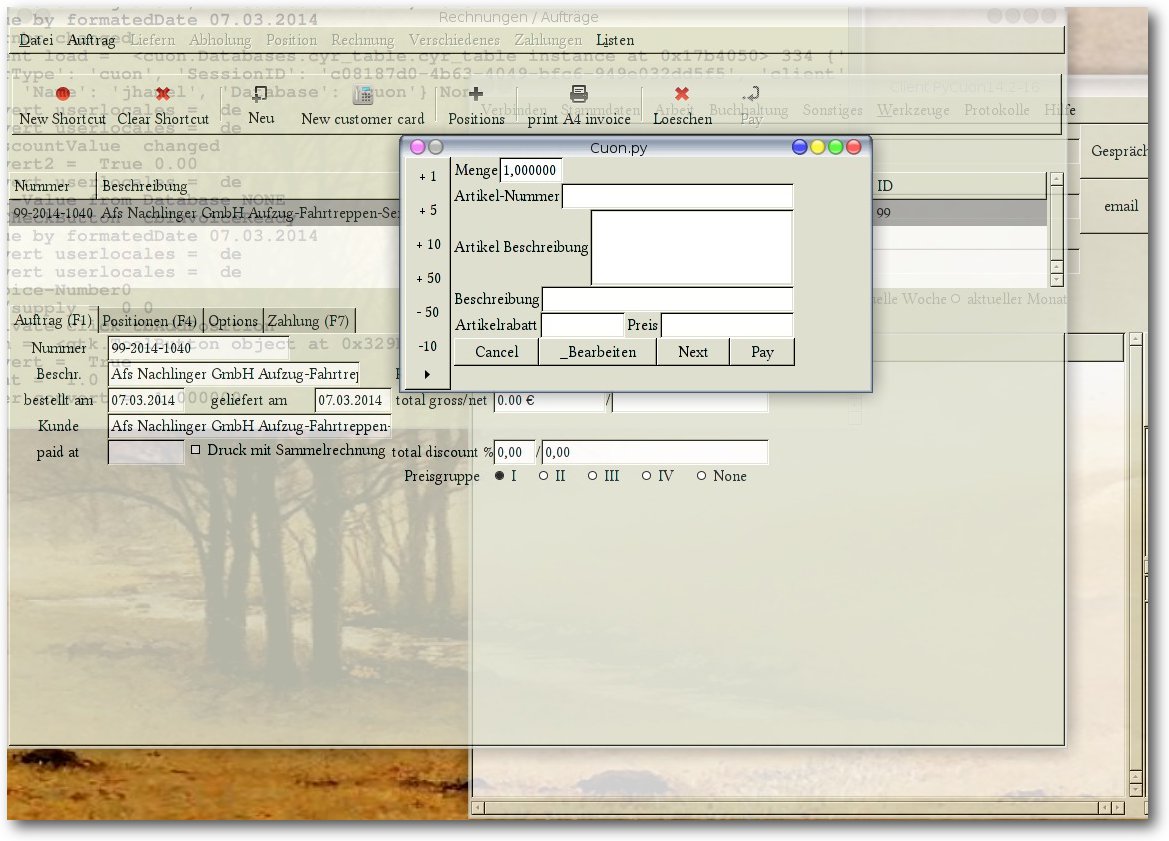Click the Clear Shortcut toolbar icon
The height and width of the screenshot is (841, 1169).
pyautogui.click(x=163, y=94)
